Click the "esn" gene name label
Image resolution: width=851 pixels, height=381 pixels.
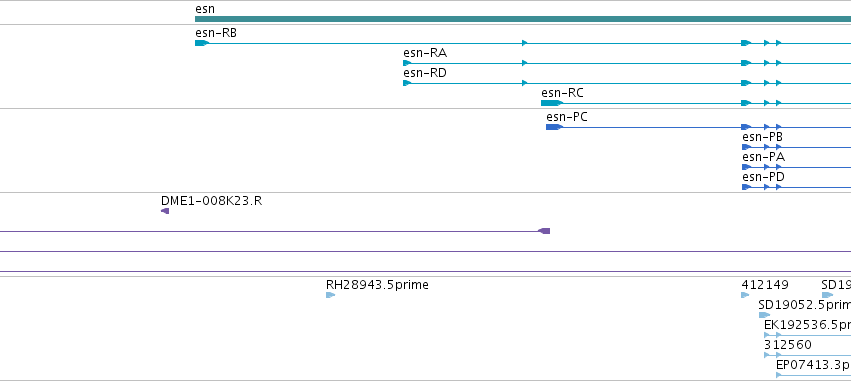coord(205,9)
